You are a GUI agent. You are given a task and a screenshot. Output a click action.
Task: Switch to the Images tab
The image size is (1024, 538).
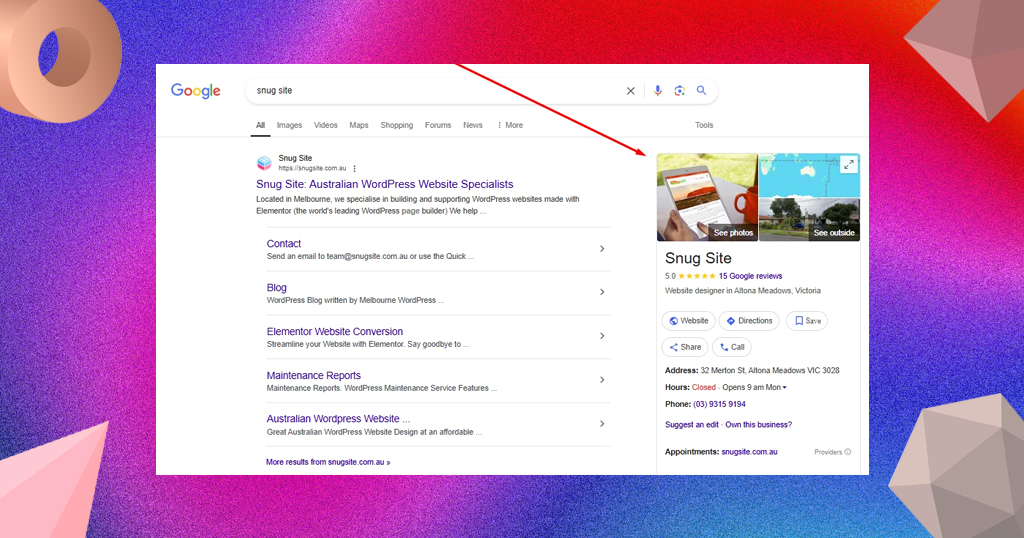[289, 125]
